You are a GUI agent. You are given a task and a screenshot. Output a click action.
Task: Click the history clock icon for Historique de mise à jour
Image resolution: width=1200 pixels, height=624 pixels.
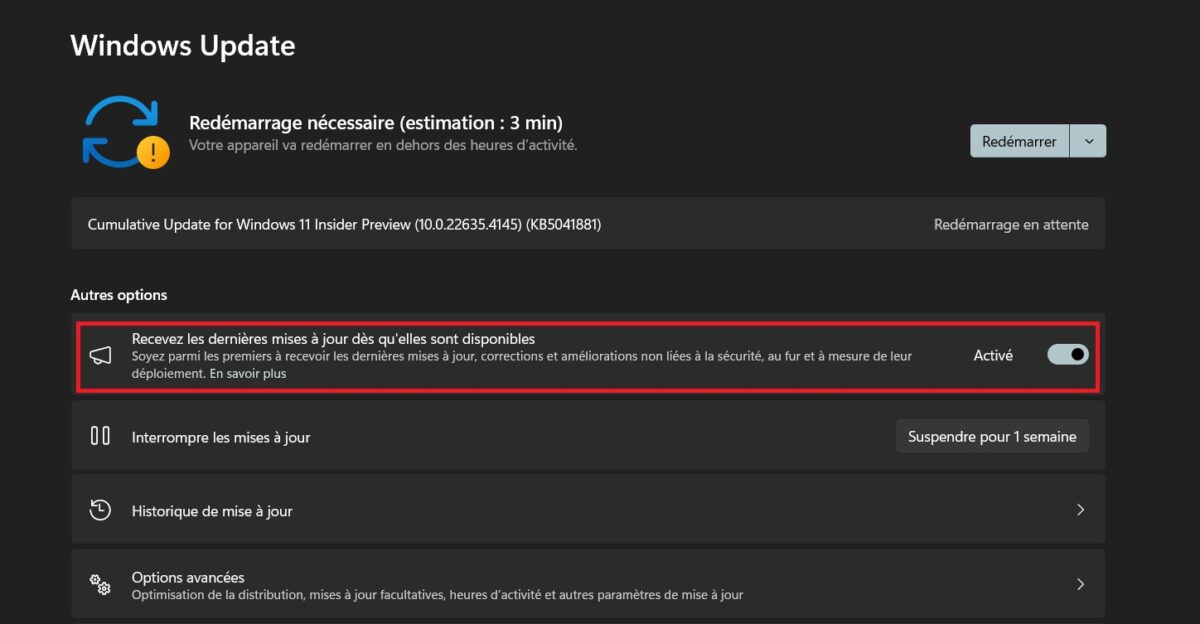(100, 510)
